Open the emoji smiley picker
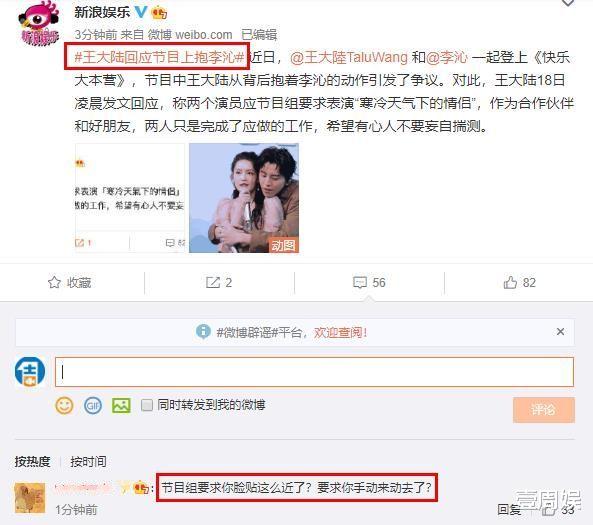 coord(64,406)
